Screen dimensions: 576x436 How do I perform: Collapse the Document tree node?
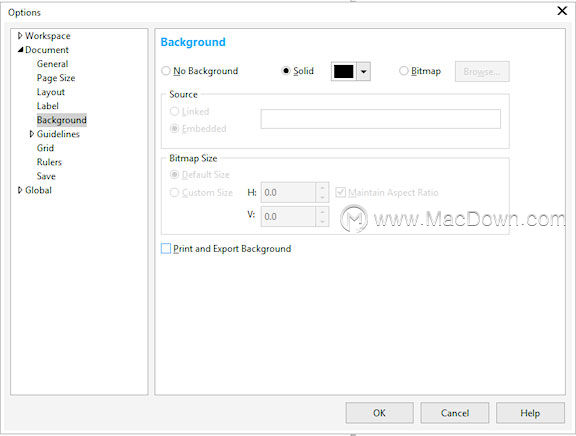pos(21,50)
